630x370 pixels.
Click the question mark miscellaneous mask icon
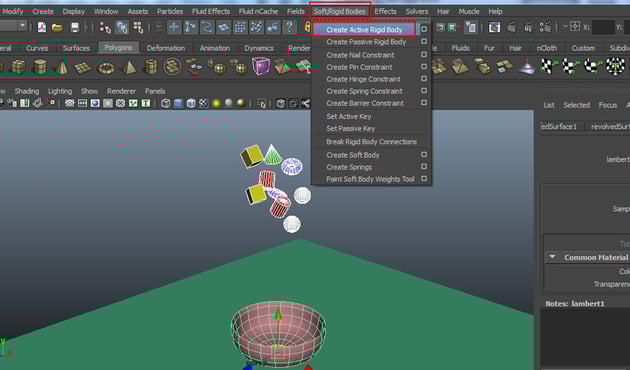[289, 27]
